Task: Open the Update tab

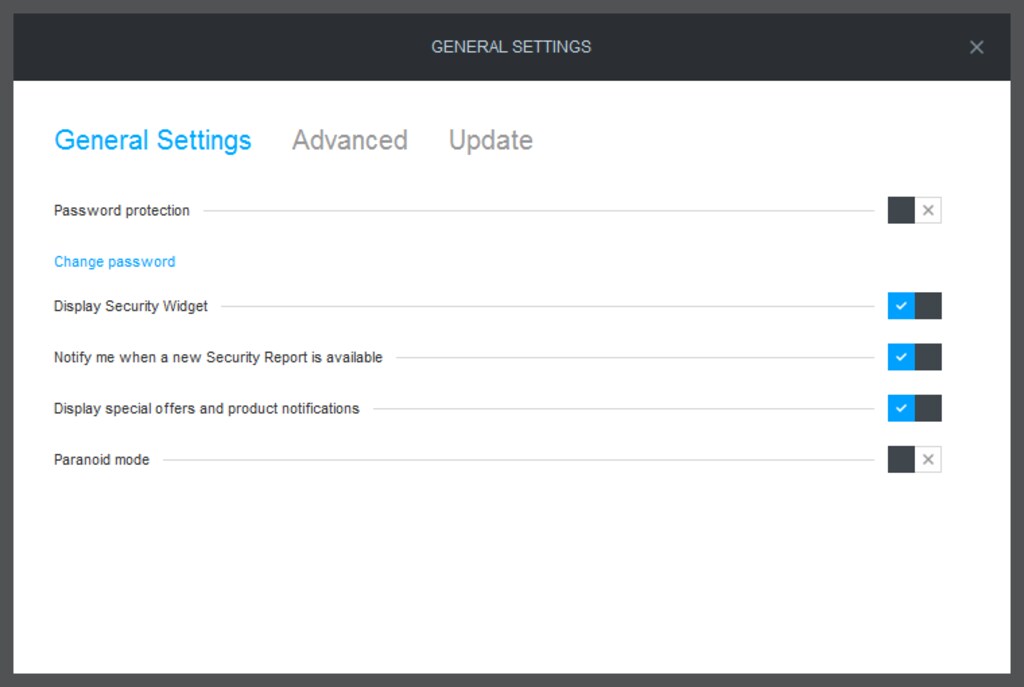Action: pyautogui.click(x=490, y=140)
